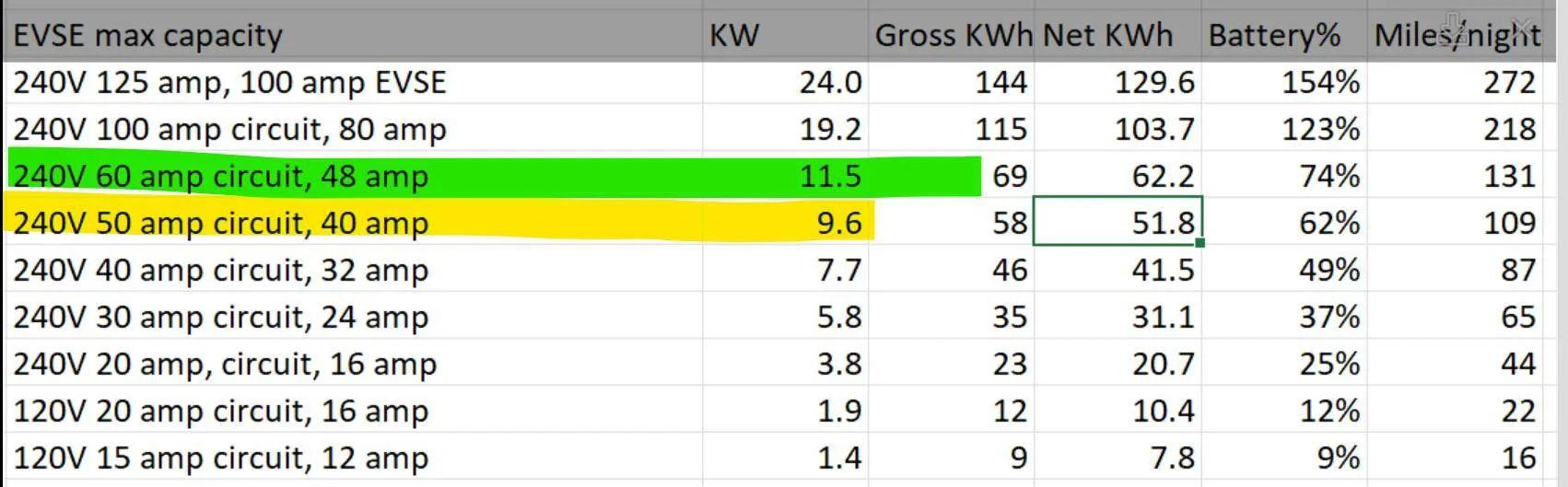This screenshot has width=1568, height=487.
Task: Select row label '240V 100 amp circuit, 80 amp'
Action: [x=229, y=130]
